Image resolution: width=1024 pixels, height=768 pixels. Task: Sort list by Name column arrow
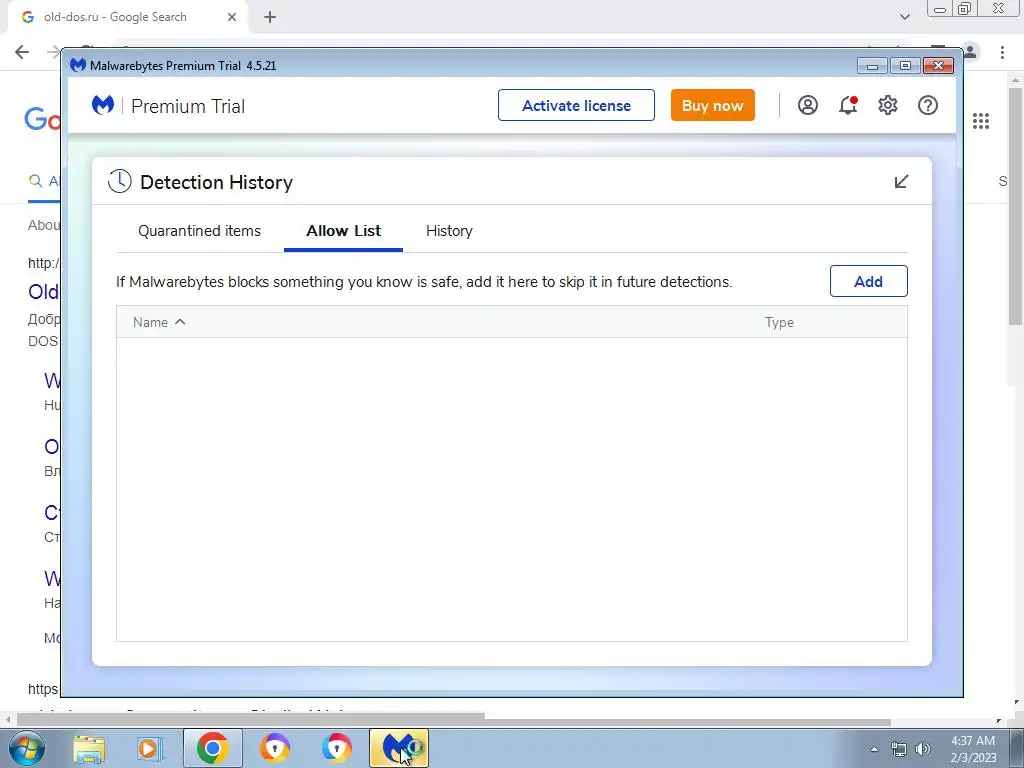(x=180, y=322)
